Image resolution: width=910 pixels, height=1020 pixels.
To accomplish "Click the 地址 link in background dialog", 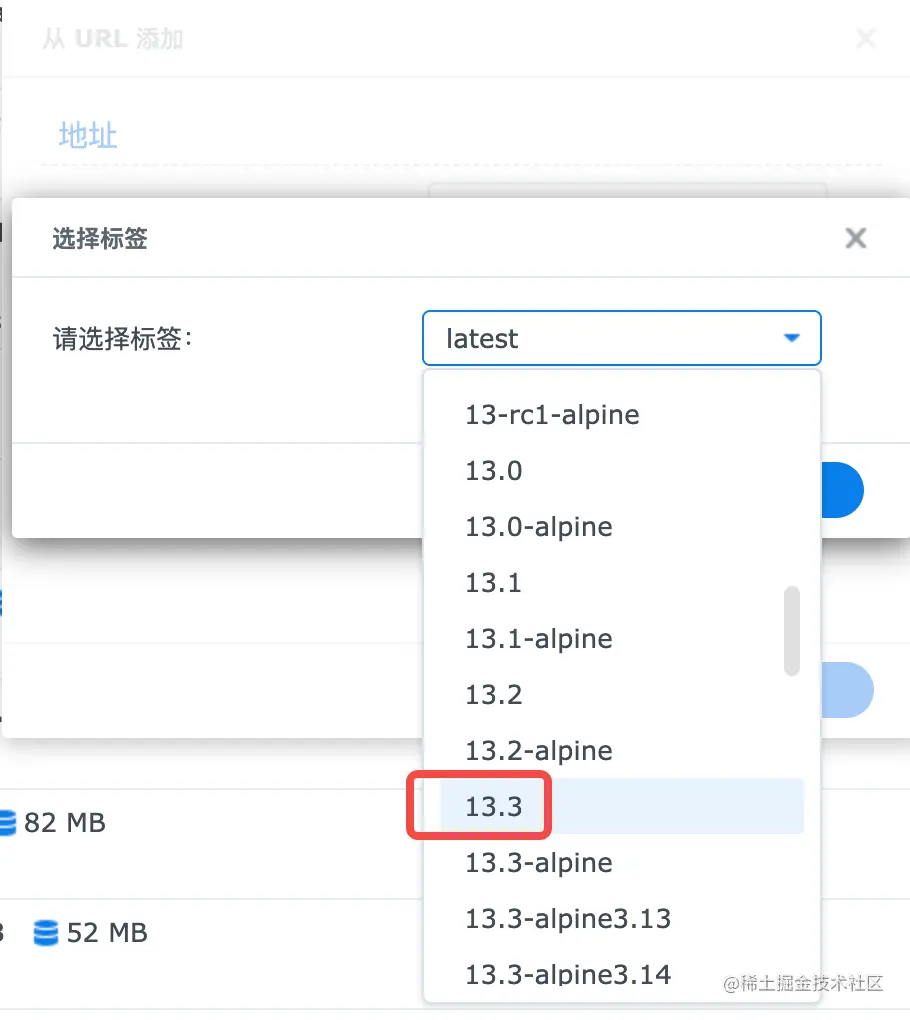I will [88, 135].
